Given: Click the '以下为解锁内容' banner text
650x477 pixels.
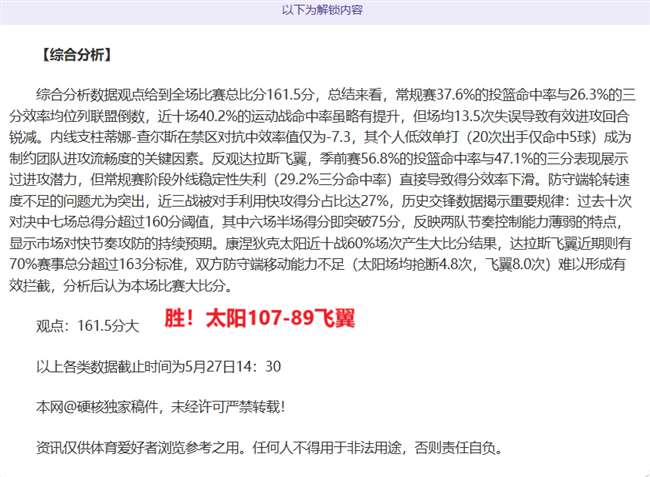Looking at the screenshot, I should tap(322, 10).
